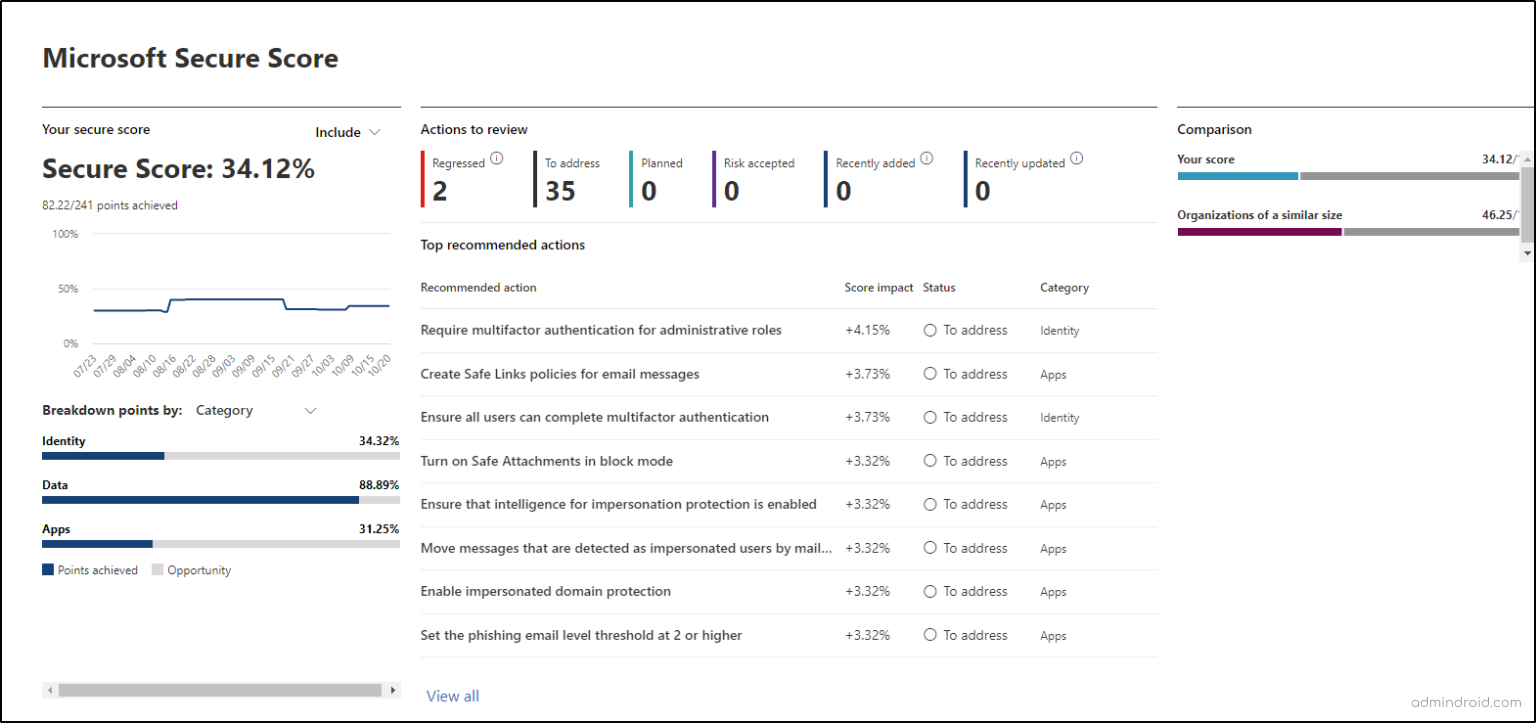Click right arrow of horizontal scrollbar

(x=393, y=690)
